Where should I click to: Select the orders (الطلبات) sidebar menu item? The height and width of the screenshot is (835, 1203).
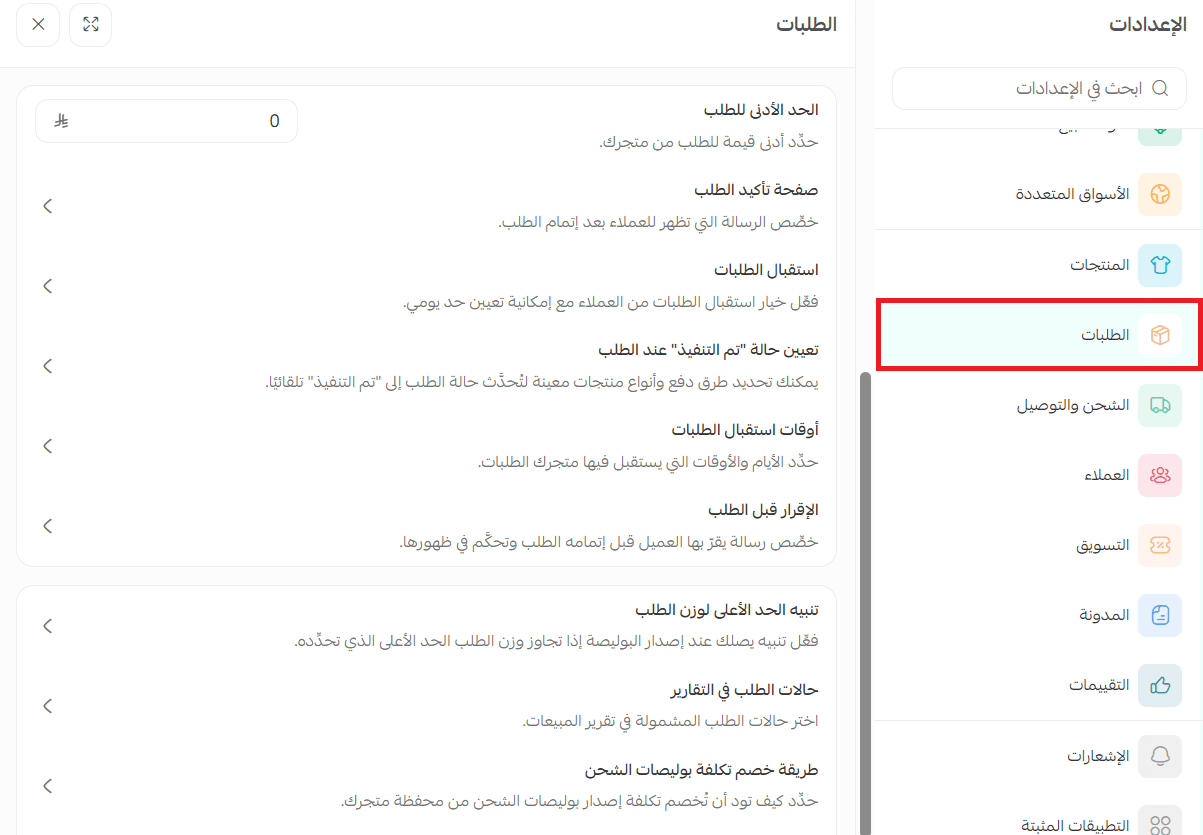[x=1105, y=335]
